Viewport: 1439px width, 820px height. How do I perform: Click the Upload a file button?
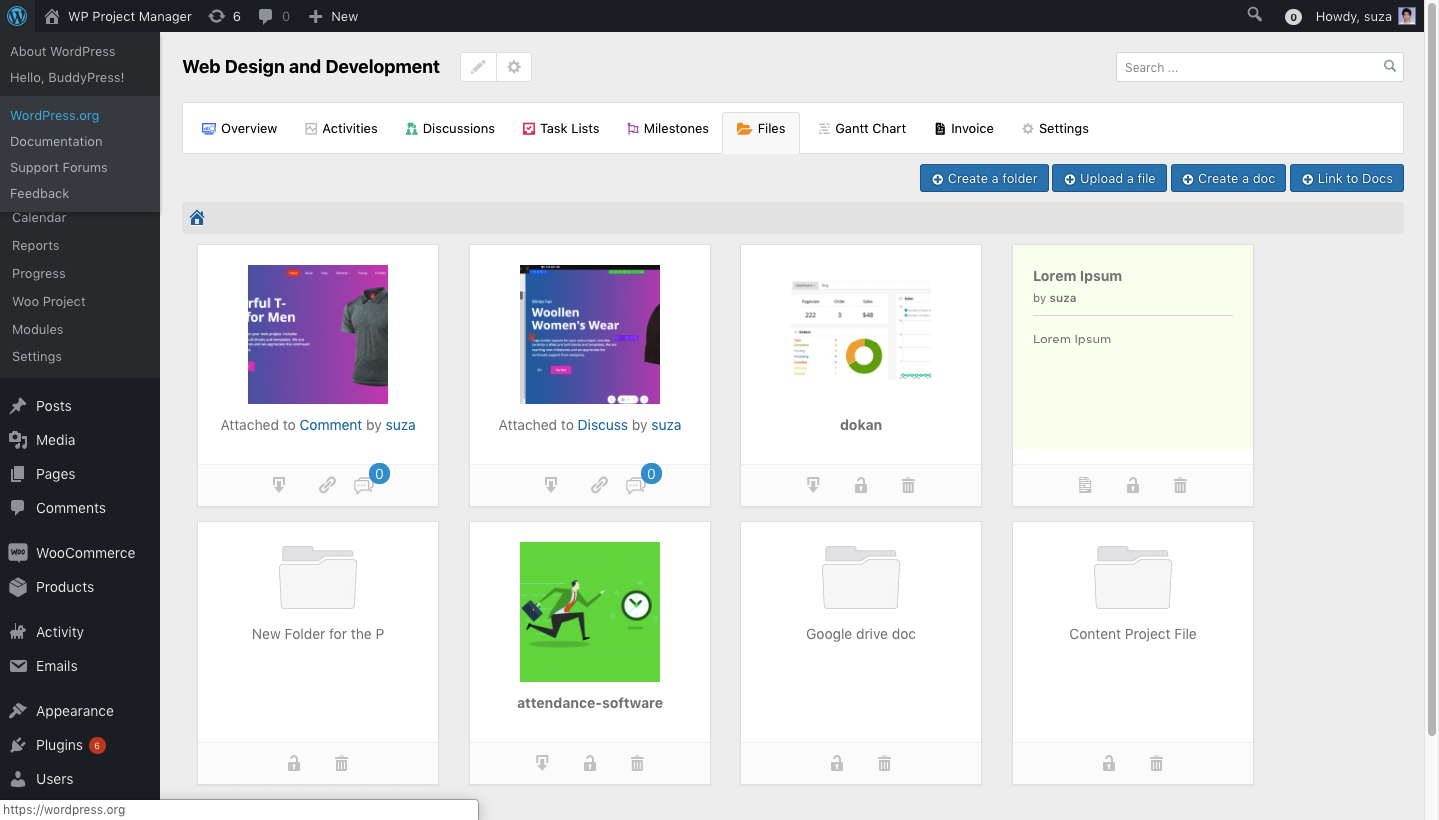(x=1109, y=178)
